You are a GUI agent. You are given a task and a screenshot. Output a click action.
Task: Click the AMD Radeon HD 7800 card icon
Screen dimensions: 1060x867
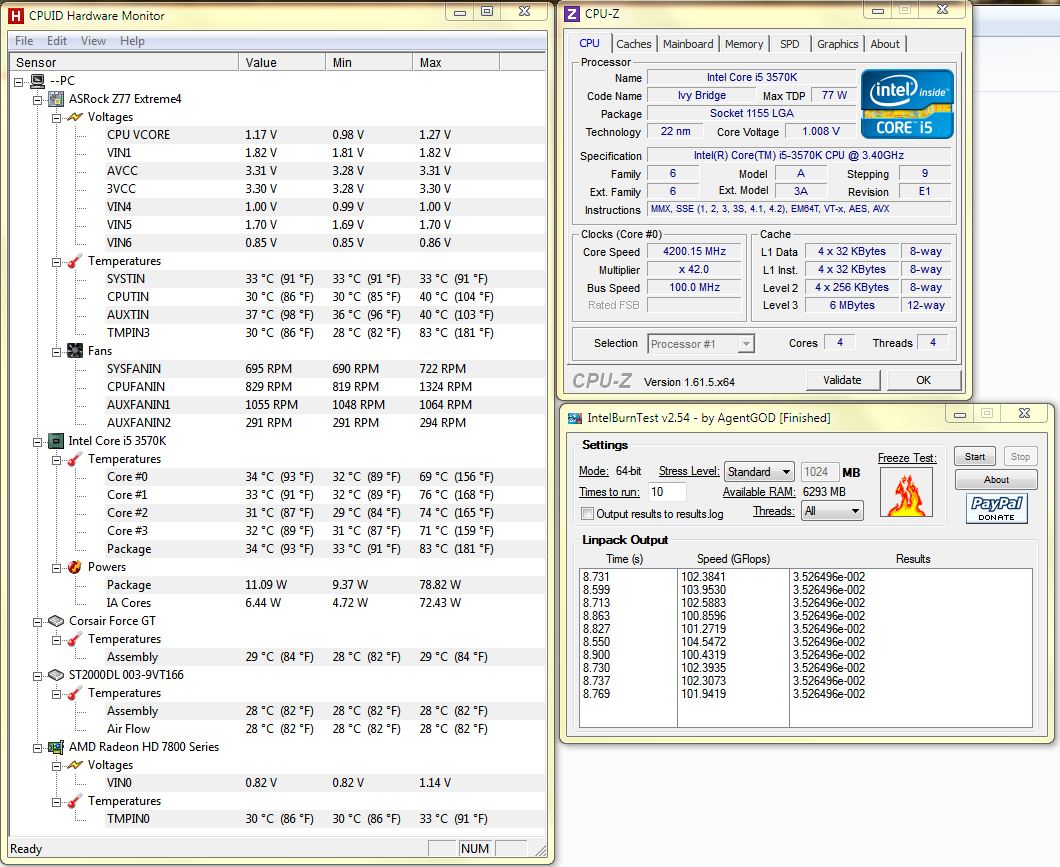[x=56, y=747]
